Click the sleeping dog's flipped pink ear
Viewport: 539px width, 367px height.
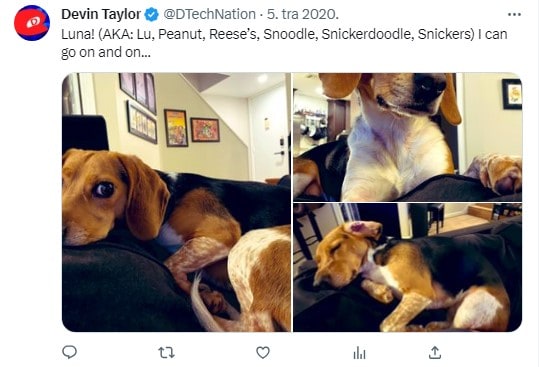[x=363, y=230]
